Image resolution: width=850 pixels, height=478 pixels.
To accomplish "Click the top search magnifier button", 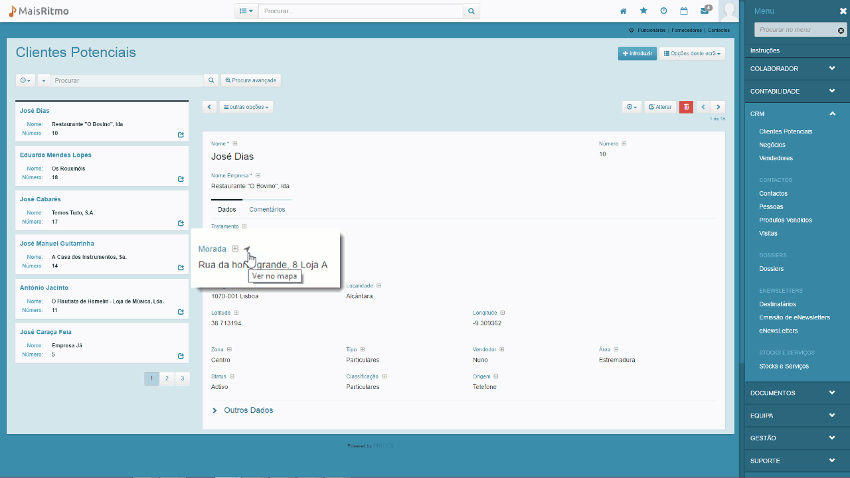I will tap(472, 11).
